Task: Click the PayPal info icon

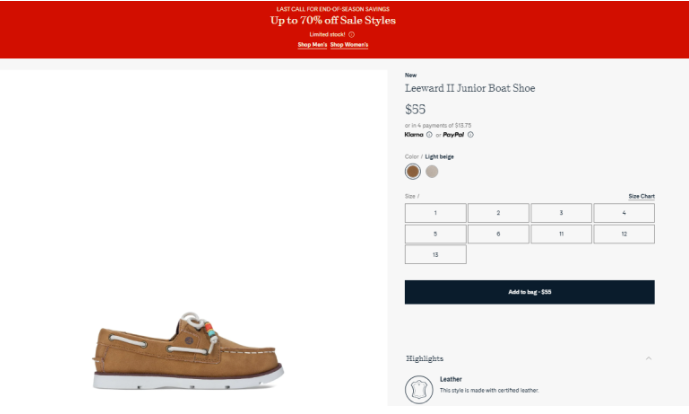Action: coord(470,134)
